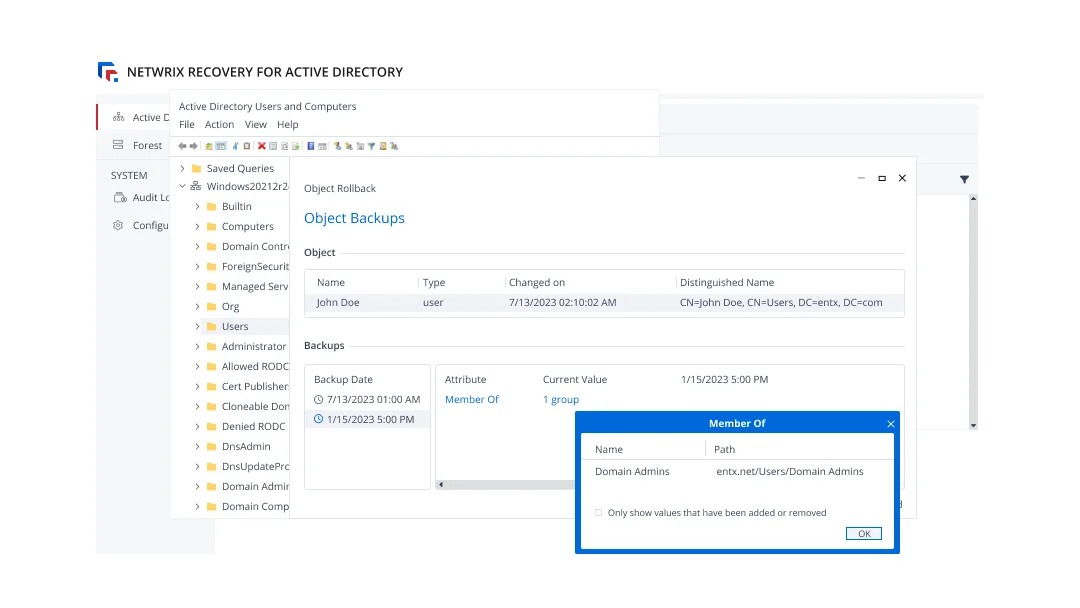Select the Denied RODC tree item
The image size is (1080, 608).
(x=253, y=426)
